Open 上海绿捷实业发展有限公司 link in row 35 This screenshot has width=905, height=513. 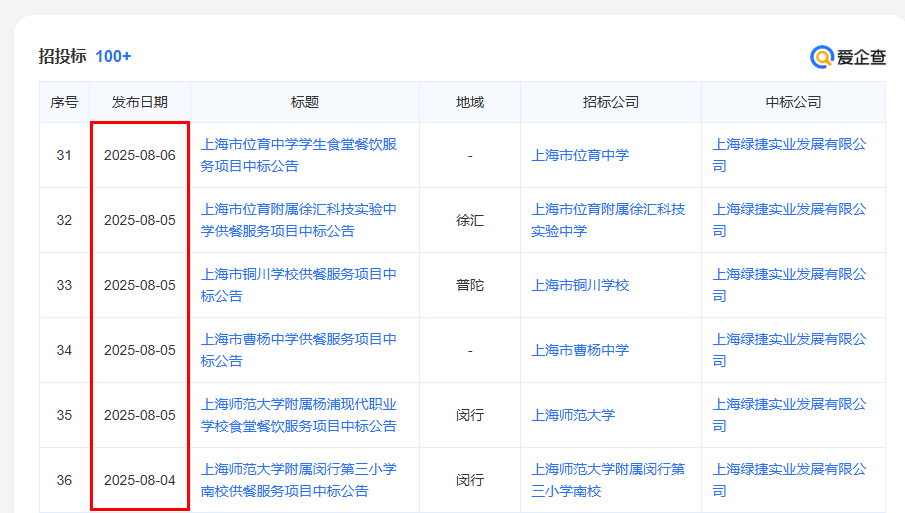point(789,415)
